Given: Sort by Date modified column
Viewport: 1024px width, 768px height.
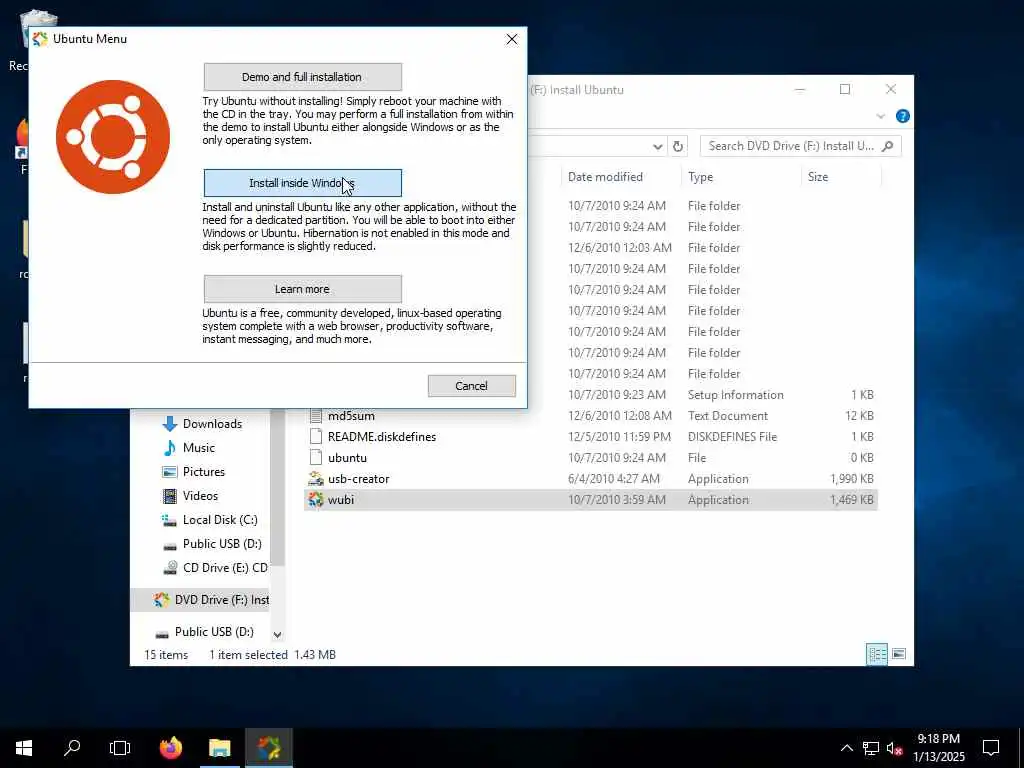Looking at the screenshot, I should tap(605, 177).
